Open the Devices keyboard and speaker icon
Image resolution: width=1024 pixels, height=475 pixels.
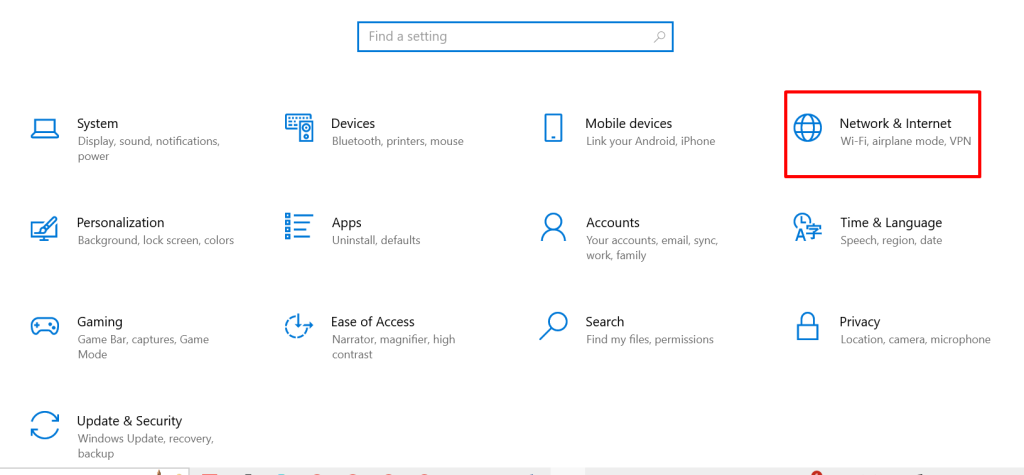pyautogui.click(x=299, y=128)
